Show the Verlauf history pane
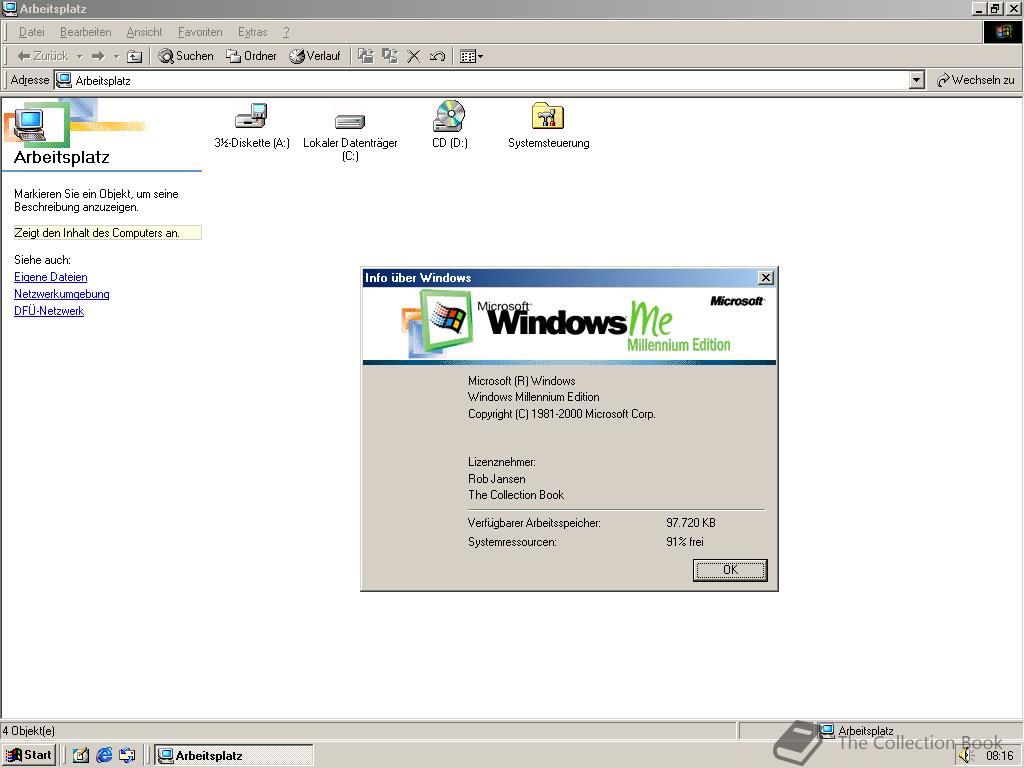This screenshot has width=1024, height=768. (x=315, y=56)
